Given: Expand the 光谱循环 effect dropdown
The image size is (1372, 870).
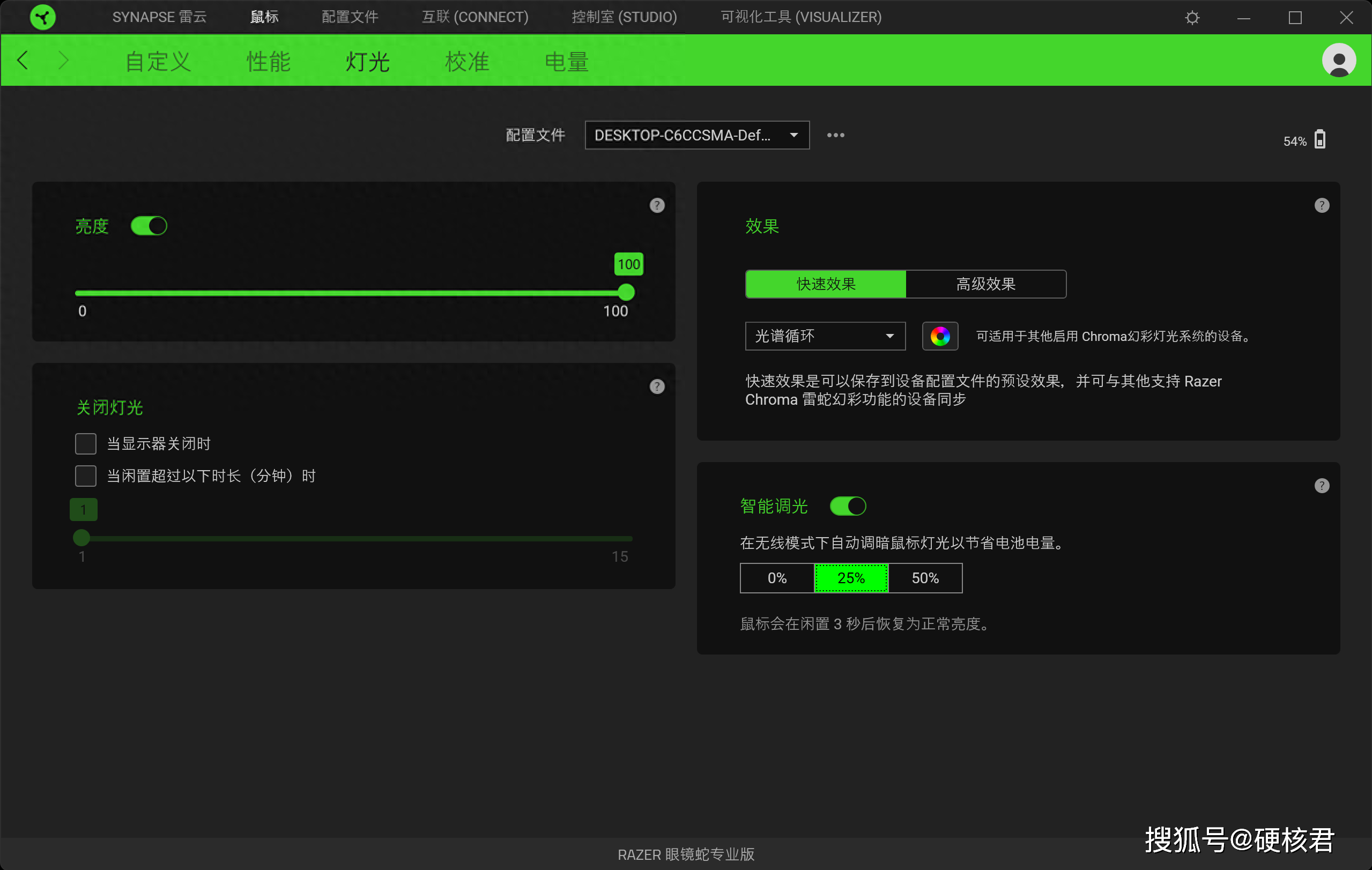Looking at the screenshot, I should (x=825, y=336).
